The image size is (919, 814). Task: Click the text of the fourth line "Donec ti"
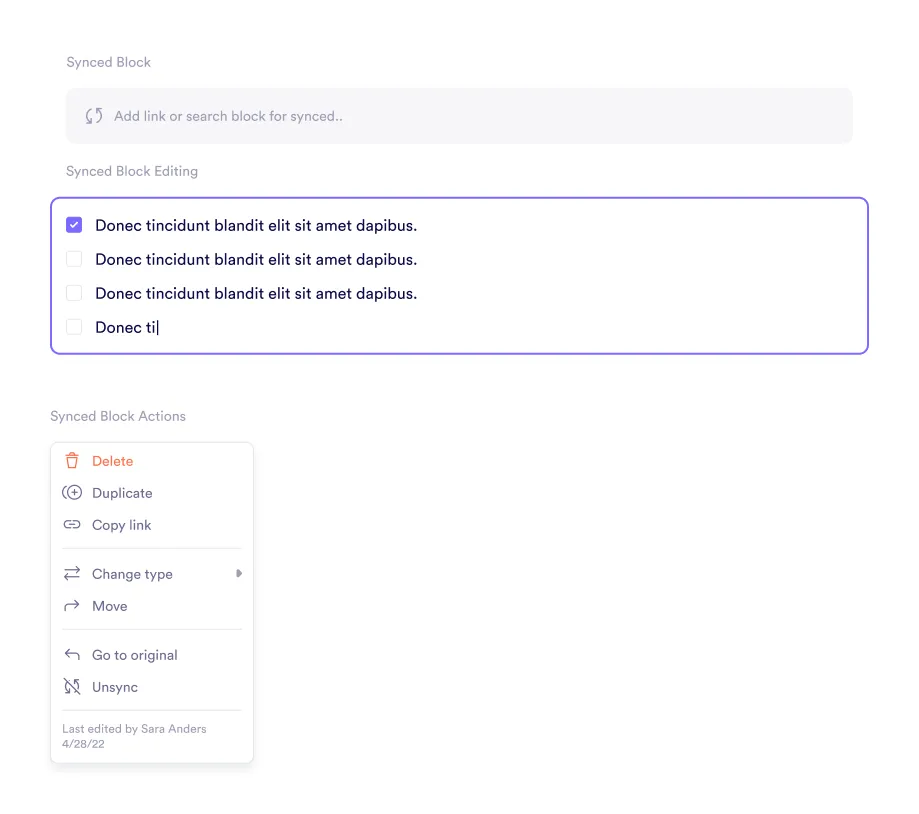coord(125,327)
